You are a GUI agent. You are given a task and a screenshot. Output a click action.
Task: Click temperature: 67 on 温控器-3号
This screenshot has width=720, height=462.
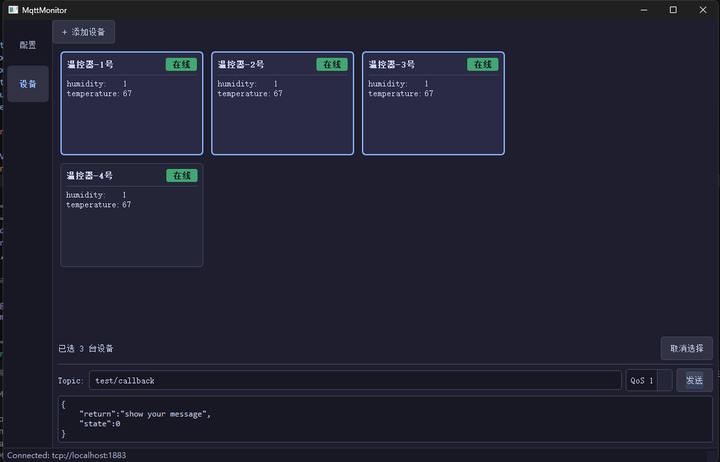[x=400, y=94]
